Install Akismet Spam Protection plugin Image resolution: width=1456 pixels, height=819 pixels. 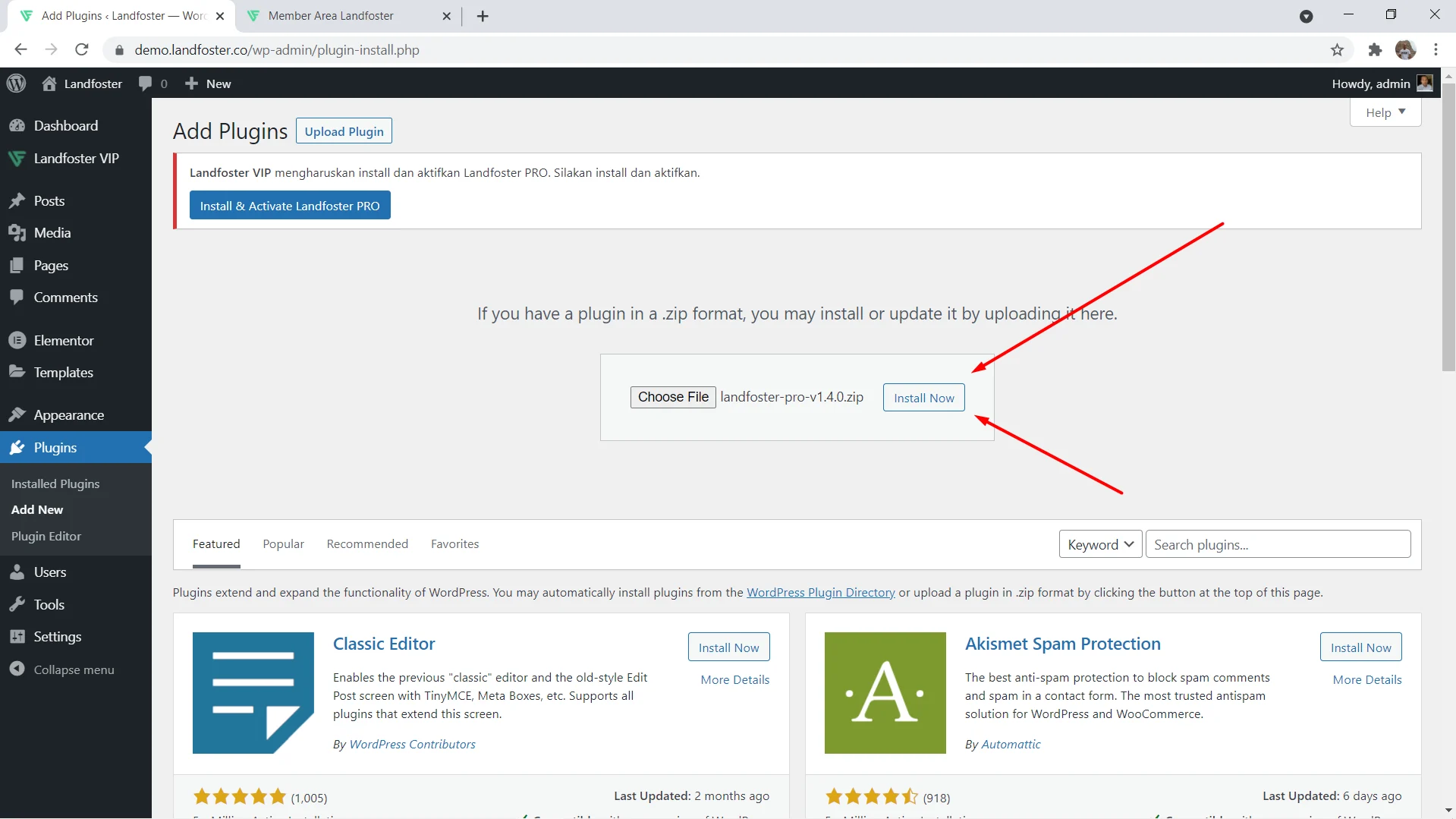click(x=1360, y=647)
